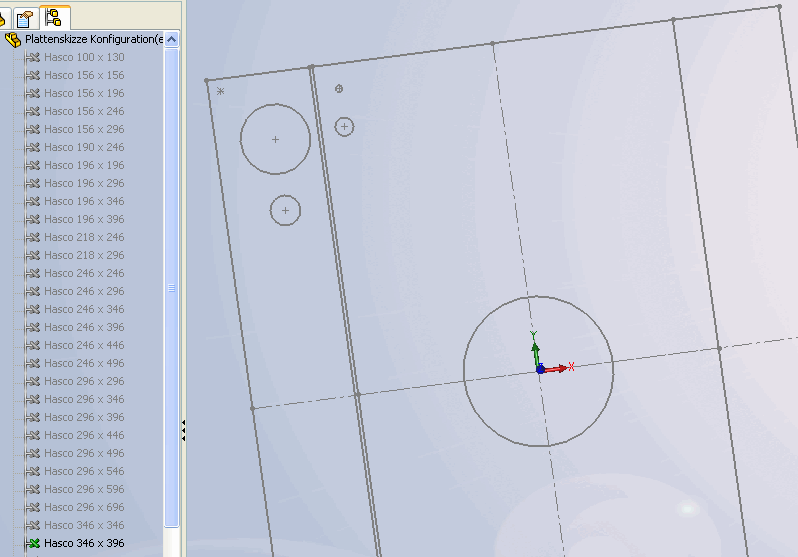The width and height of the screenshot is (798, 557).
Task: Click the Plattenskizze part icon in tree
Action: pos(13,39)
